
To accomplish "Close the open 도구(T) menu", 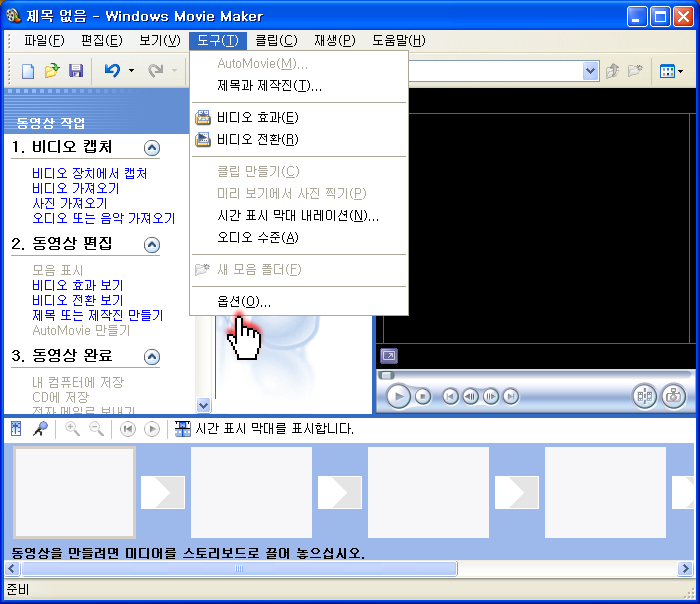I will [218, 41].
